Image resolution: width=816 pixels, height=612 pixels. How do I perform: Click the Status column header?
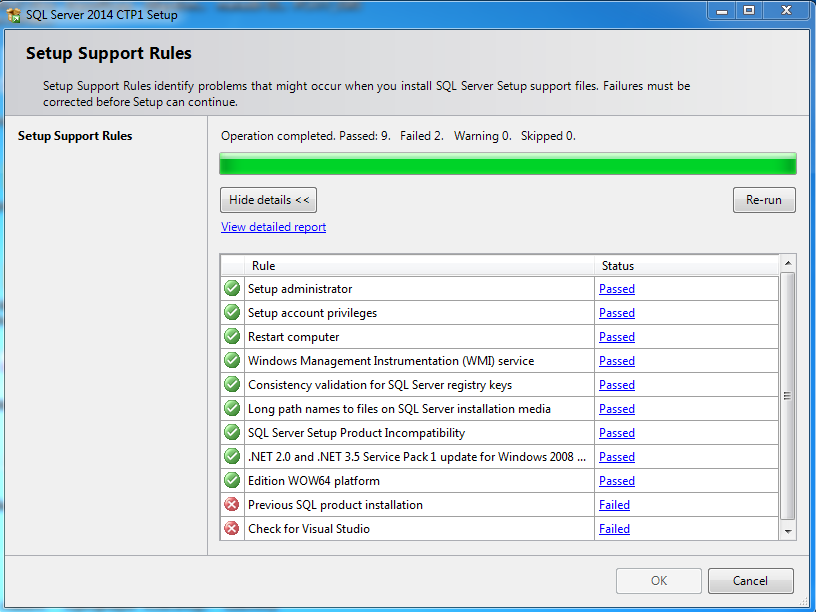click(619, 265)
